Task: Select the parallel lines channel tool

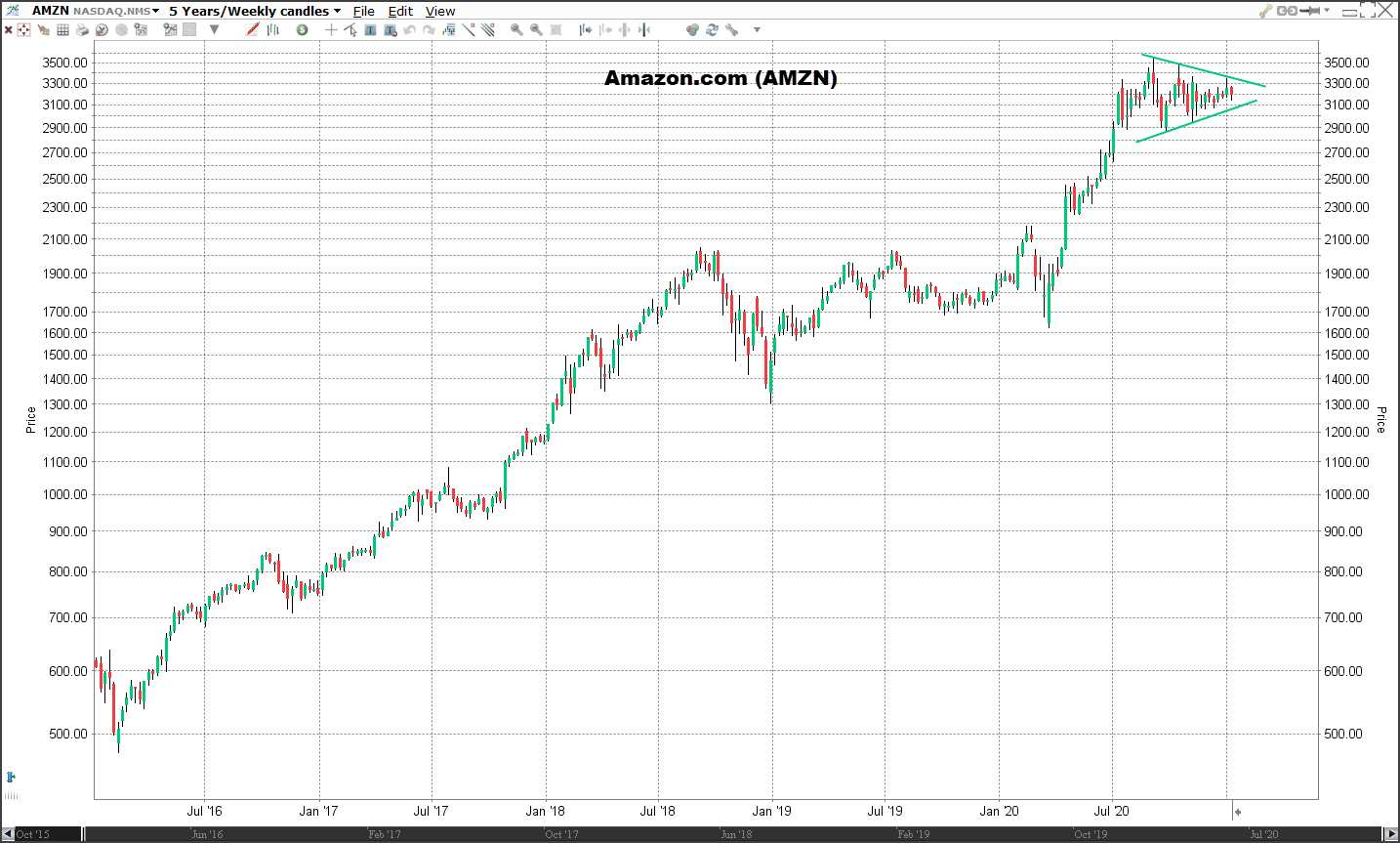Action: (x=487, y=29)
